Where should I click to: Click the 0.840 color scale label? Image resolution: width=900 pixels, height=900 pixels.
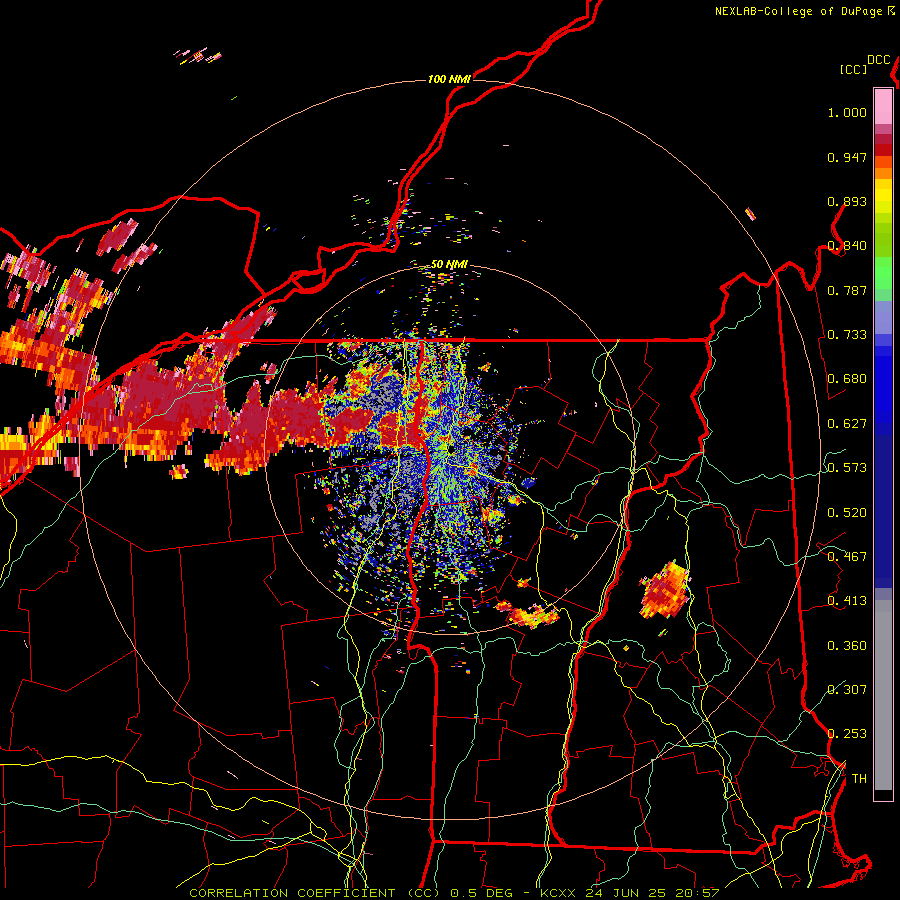pos(847,246)
